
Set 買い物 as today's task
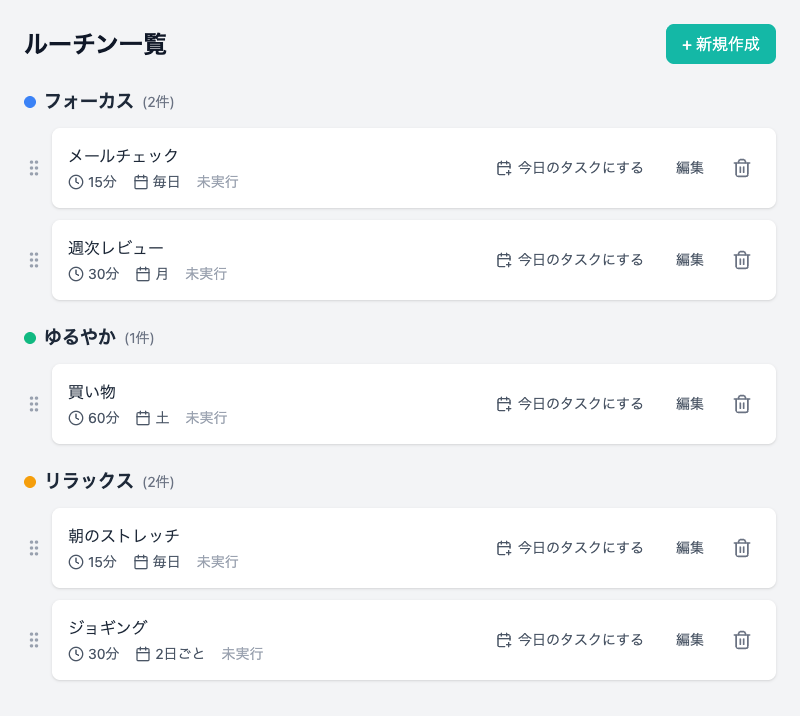click(x=570, y=404)
